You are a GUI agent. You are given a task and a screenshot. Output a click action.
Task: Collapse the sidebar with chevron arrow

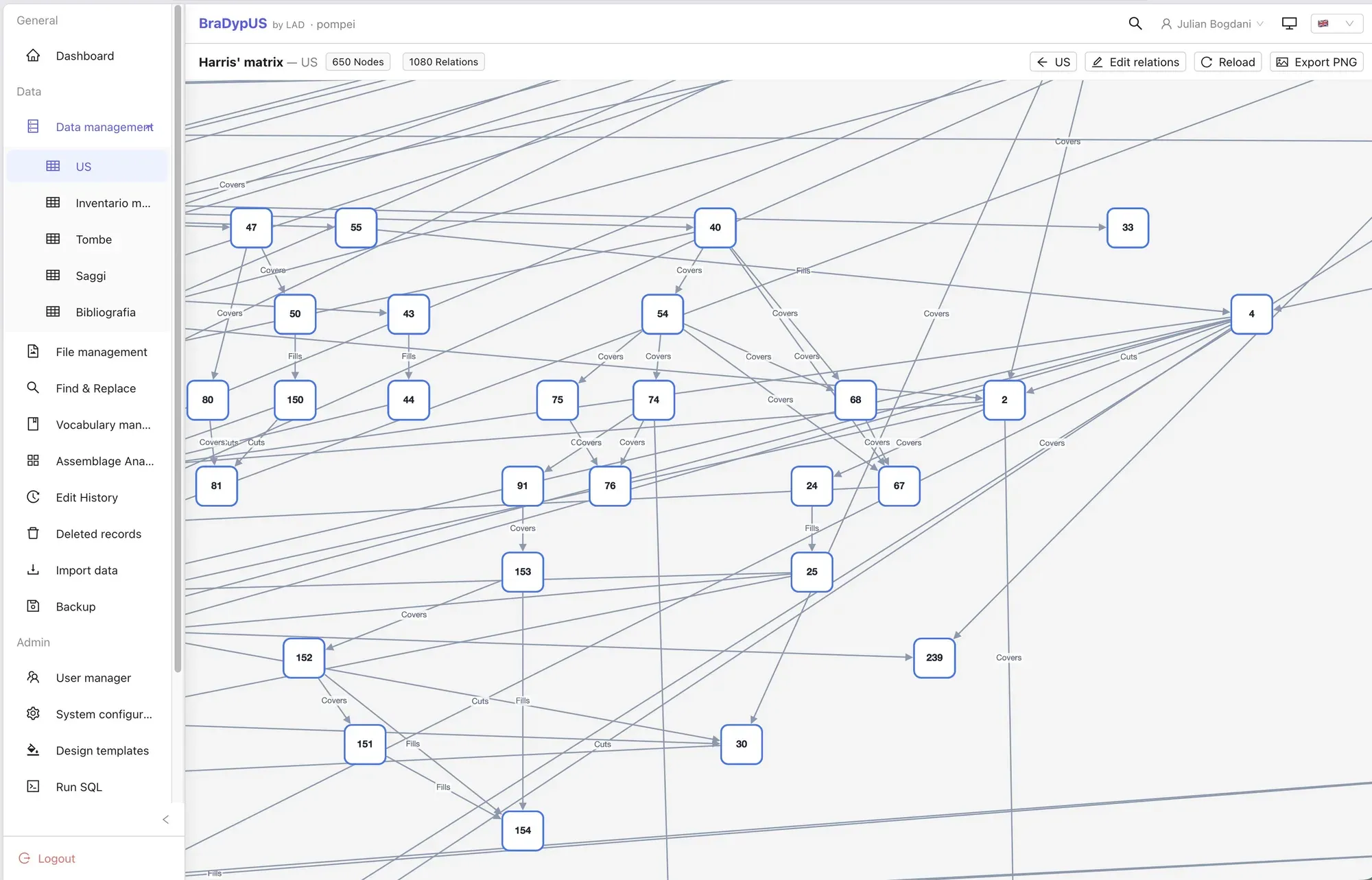(x=165, y=820)
